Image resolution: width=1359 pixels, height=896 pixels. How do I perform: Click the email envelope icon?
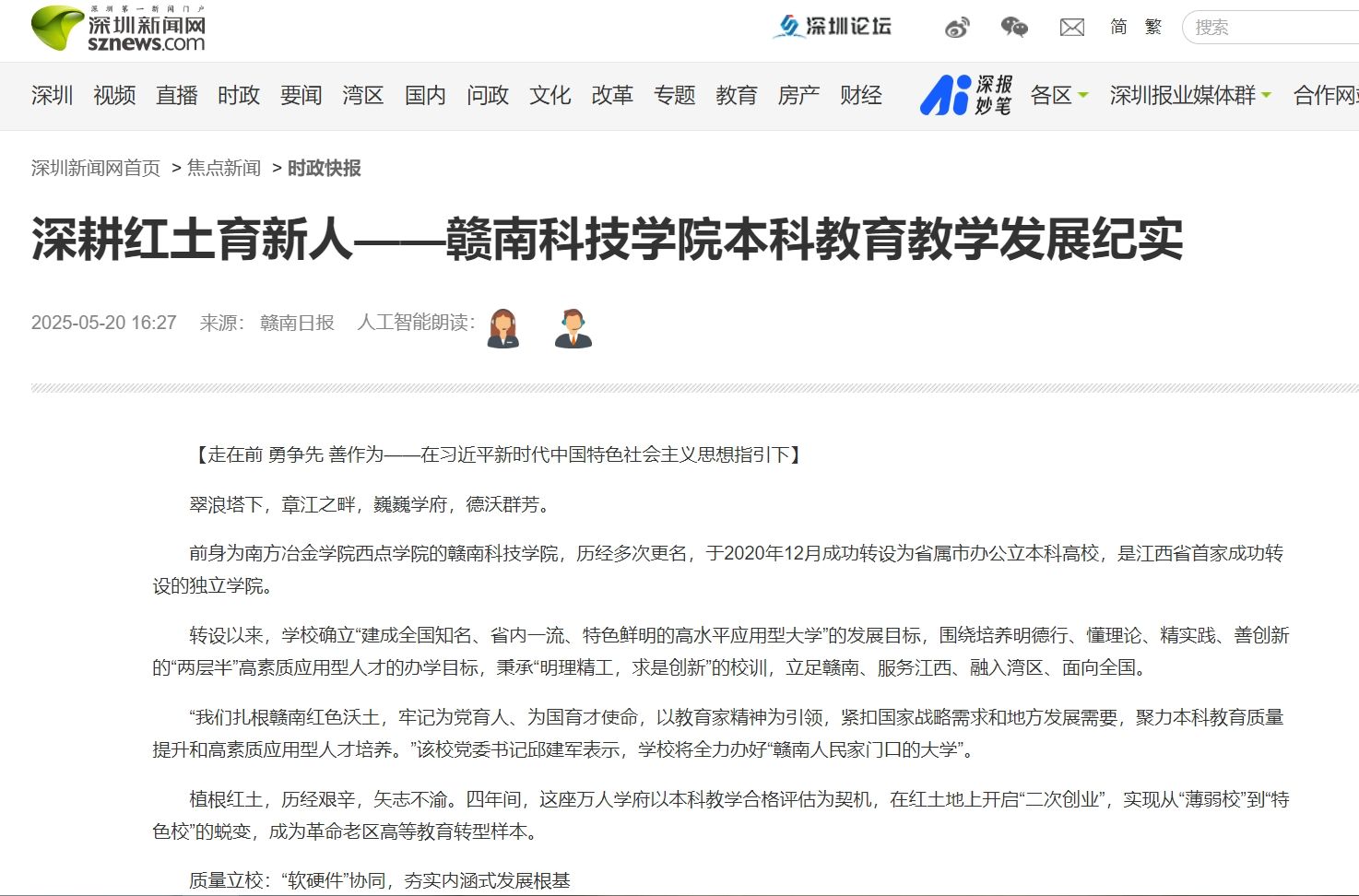[1071, 28]
